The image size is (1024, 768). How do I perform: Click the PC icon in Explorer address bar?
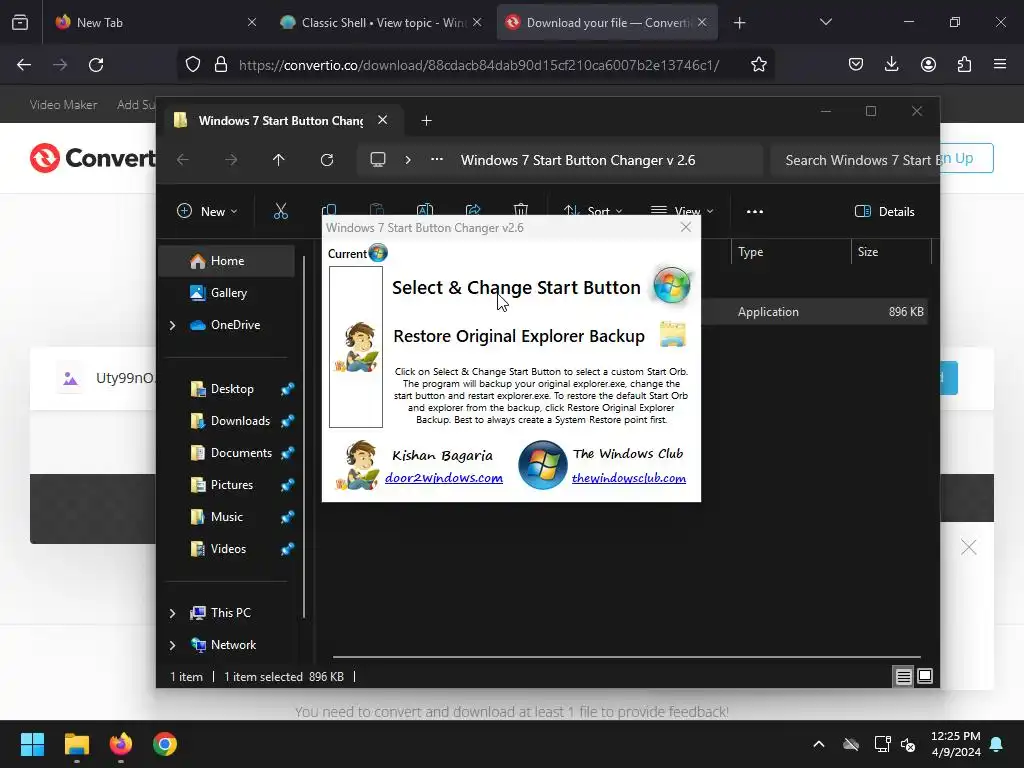(x=377, y=160)
